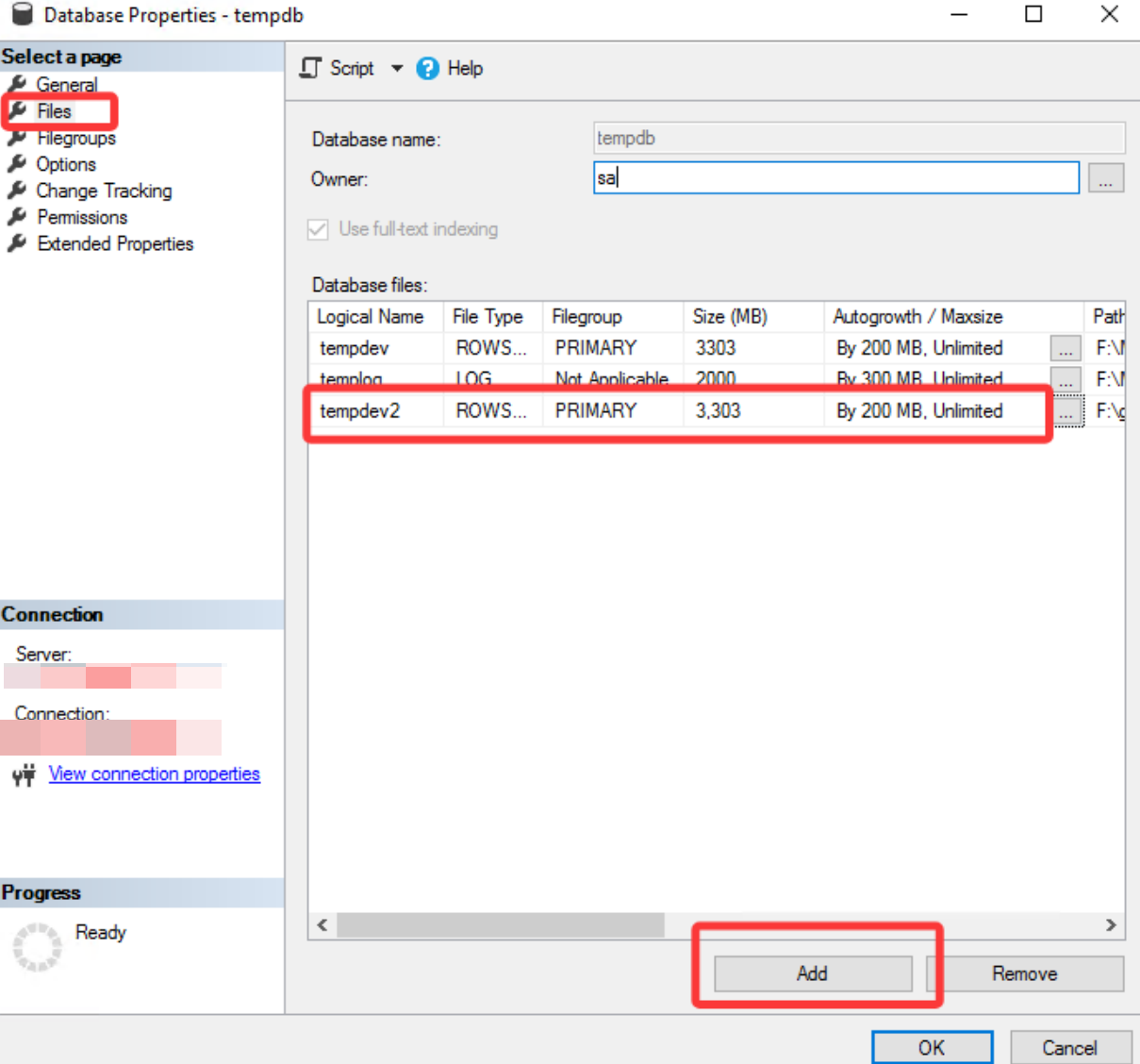
Task: Click the Remove button
Action: pyautogui.click(x=1025, y=973)
